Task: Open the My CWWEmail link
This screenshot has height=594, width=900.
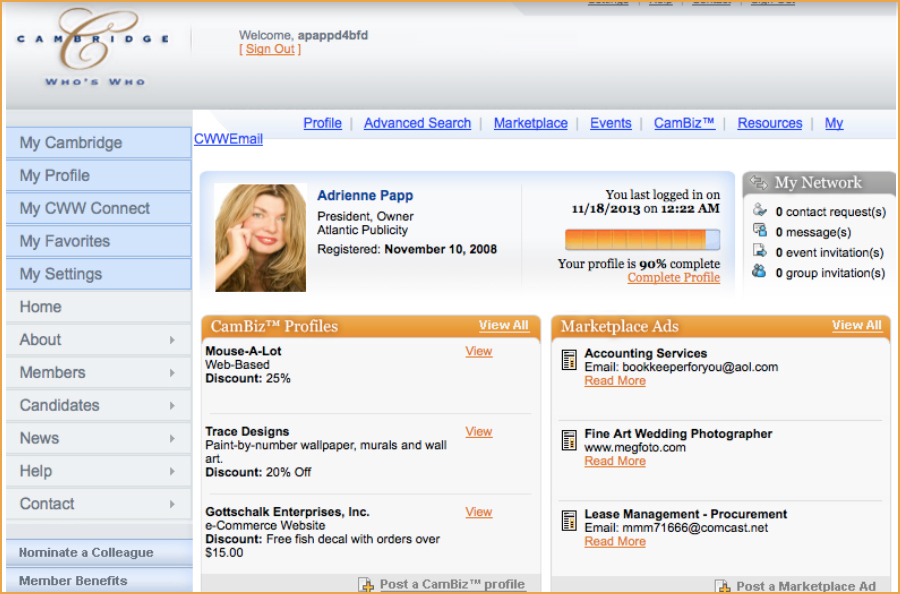Action: pos(228,139)
